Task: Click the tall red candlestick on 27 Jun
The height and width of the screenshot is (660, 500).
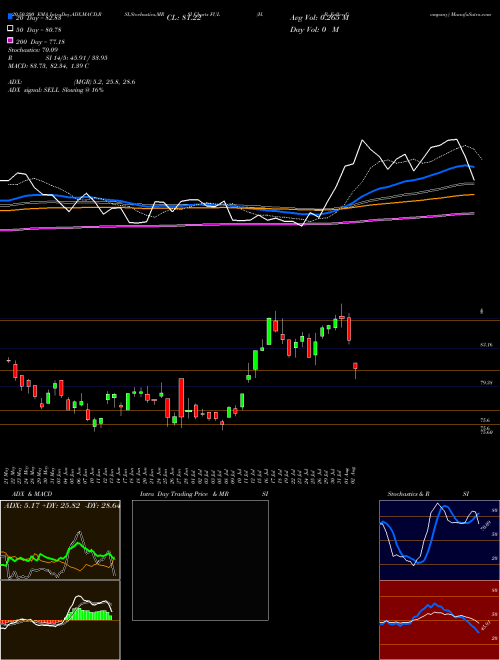Action: tap(181, 398)
